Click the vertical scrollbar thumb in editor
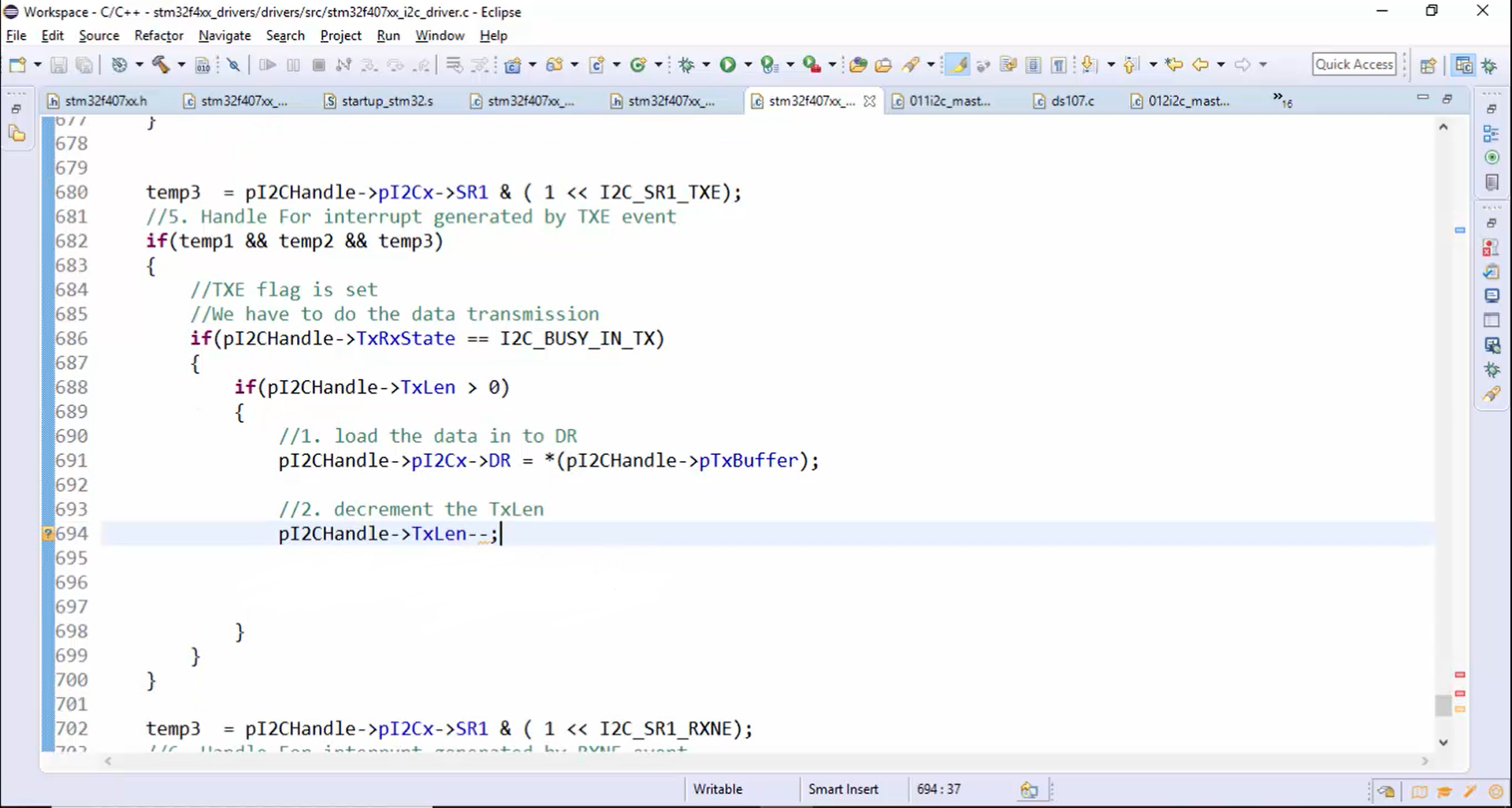The height and width of the screenshot is (808, 1512). point(1443,705)
